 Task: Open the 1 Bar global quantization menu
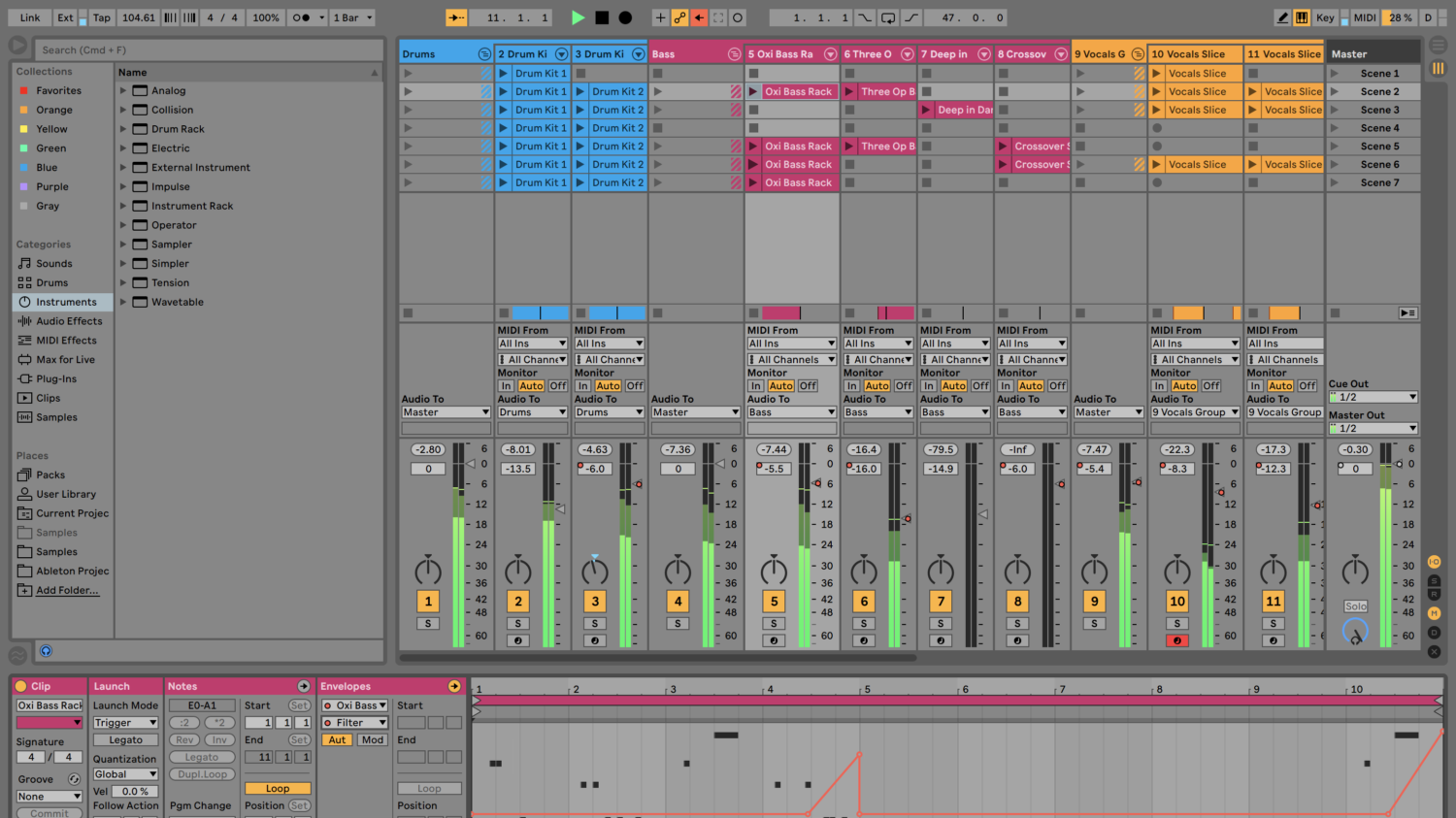tap(353, 17)
